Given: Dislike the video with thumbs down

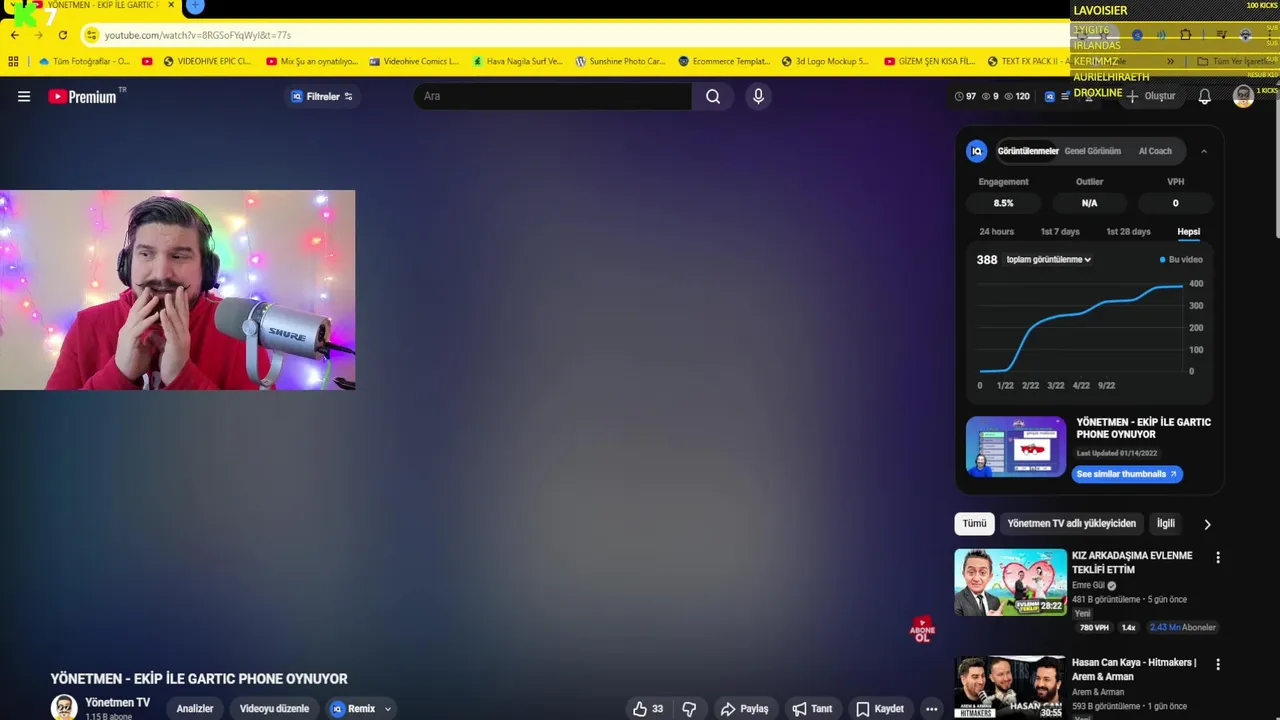Looking at the screenshot, I should point(689,709).
